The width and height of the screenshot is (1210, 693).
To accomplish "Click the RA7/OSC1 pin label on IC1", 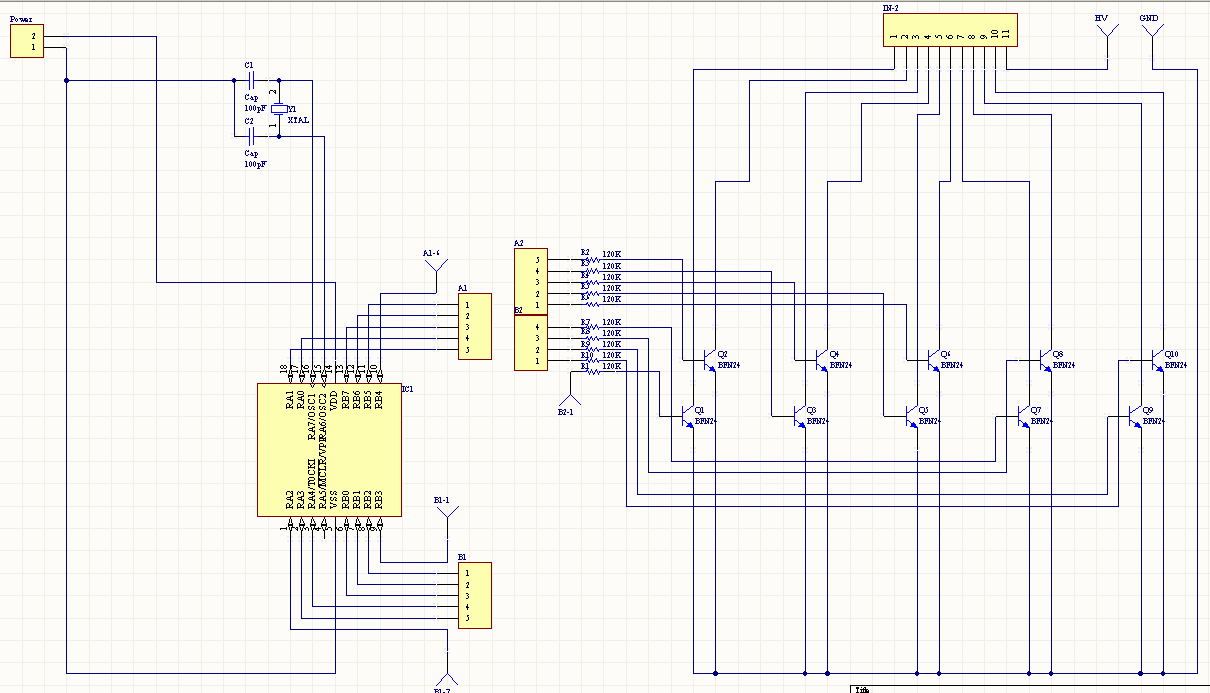I will coord(313,415).
